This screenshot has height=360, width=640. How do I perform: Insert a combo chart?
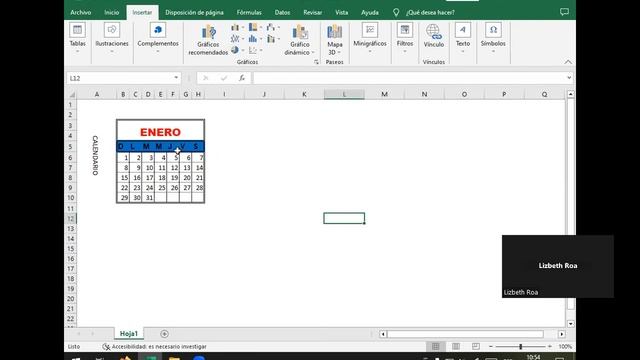(x=271, y=39)
